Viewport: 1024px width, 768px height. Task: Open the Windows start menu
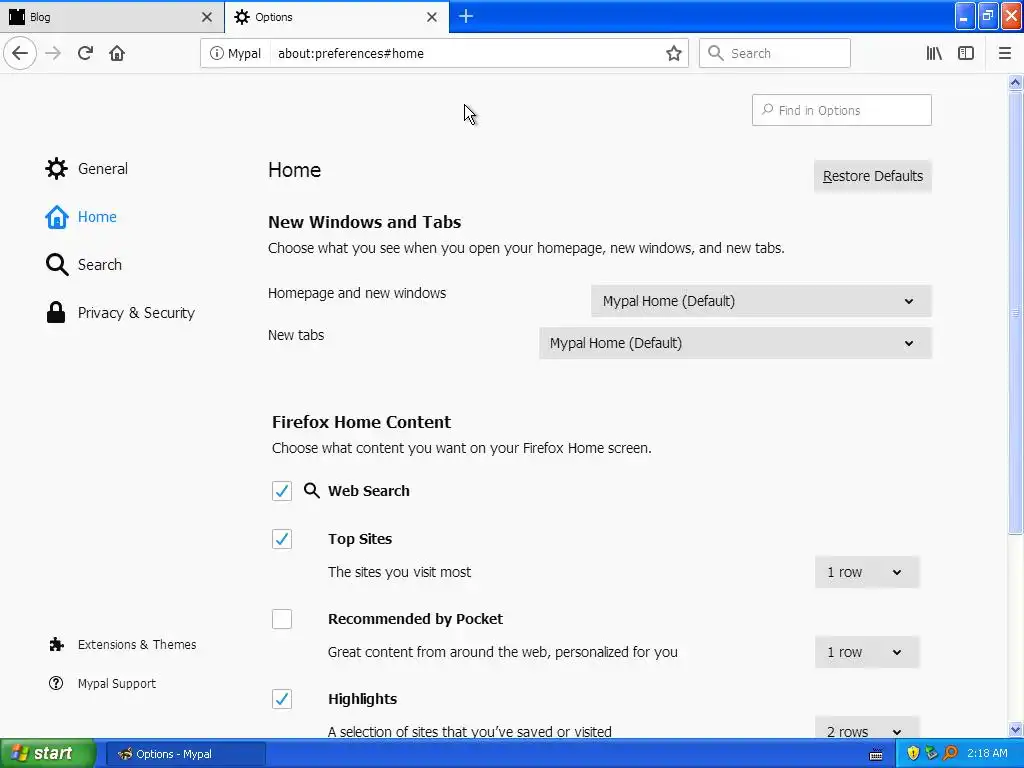click(47, 754)
